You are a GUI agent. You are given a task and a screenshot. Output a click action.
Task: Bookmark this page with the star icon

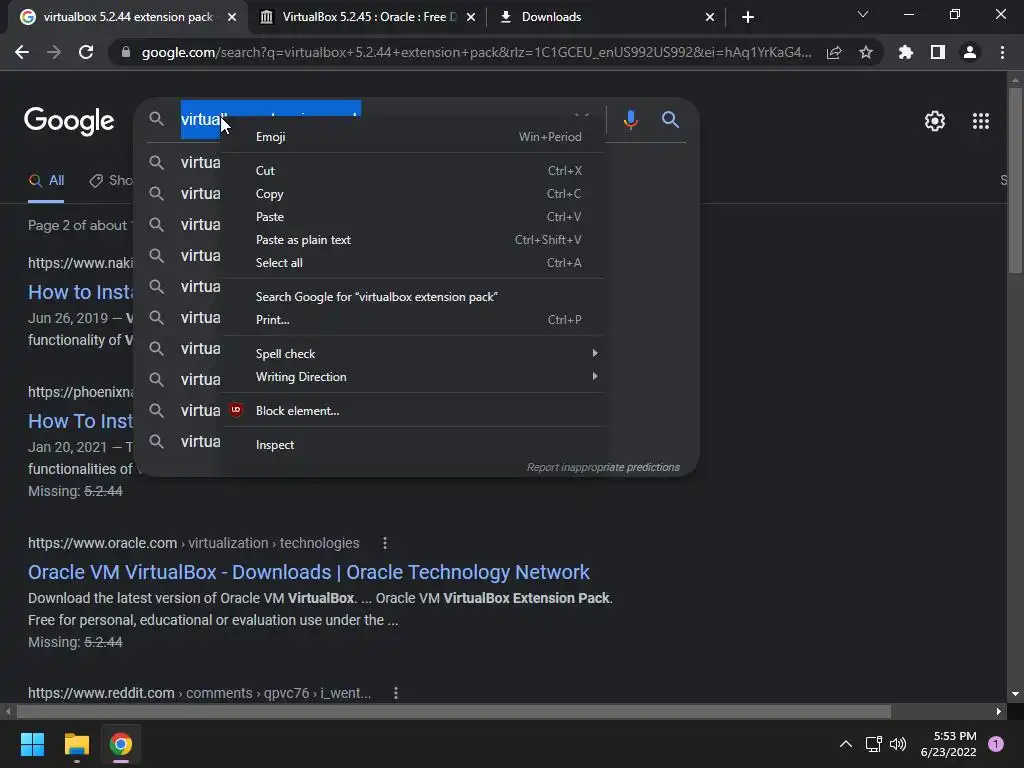click(866, 53)
